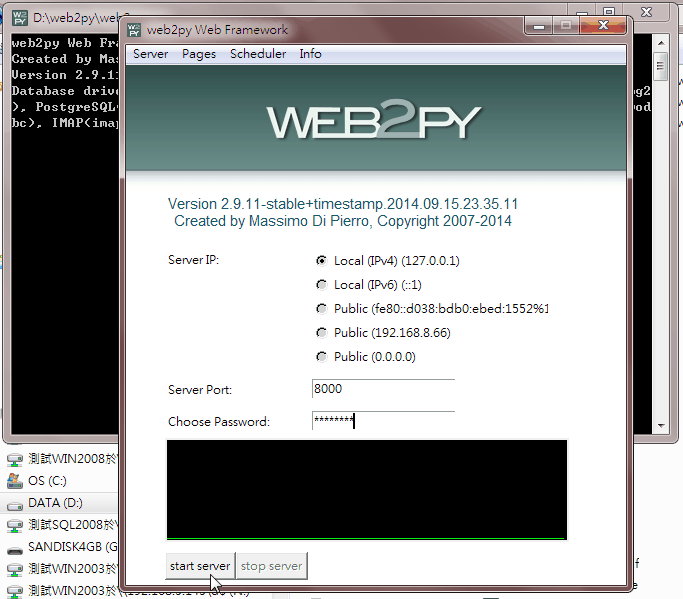683x599 pixels.
Task: Open the Scheduler menu
Action: 258,54
